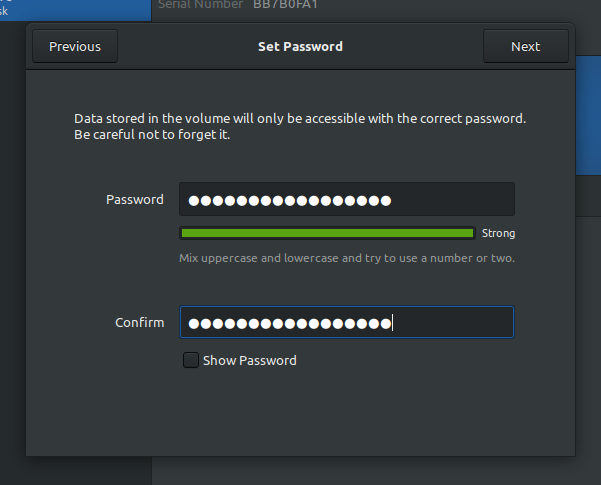Click the BB7B0FA1 serial number value
This screenshot has height=485, width=601.
point(287,5)
